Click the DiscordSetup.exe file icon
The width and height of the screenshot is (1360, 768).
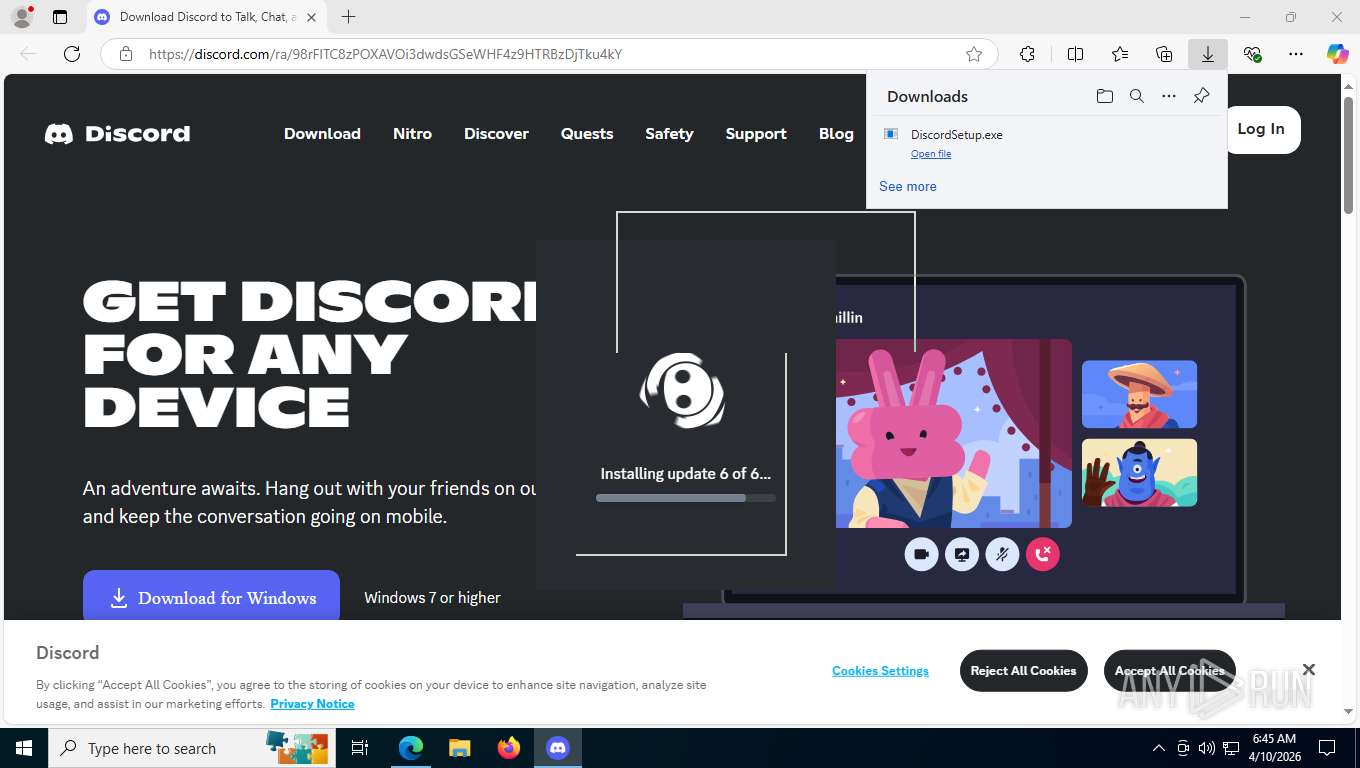pos(891,134)
